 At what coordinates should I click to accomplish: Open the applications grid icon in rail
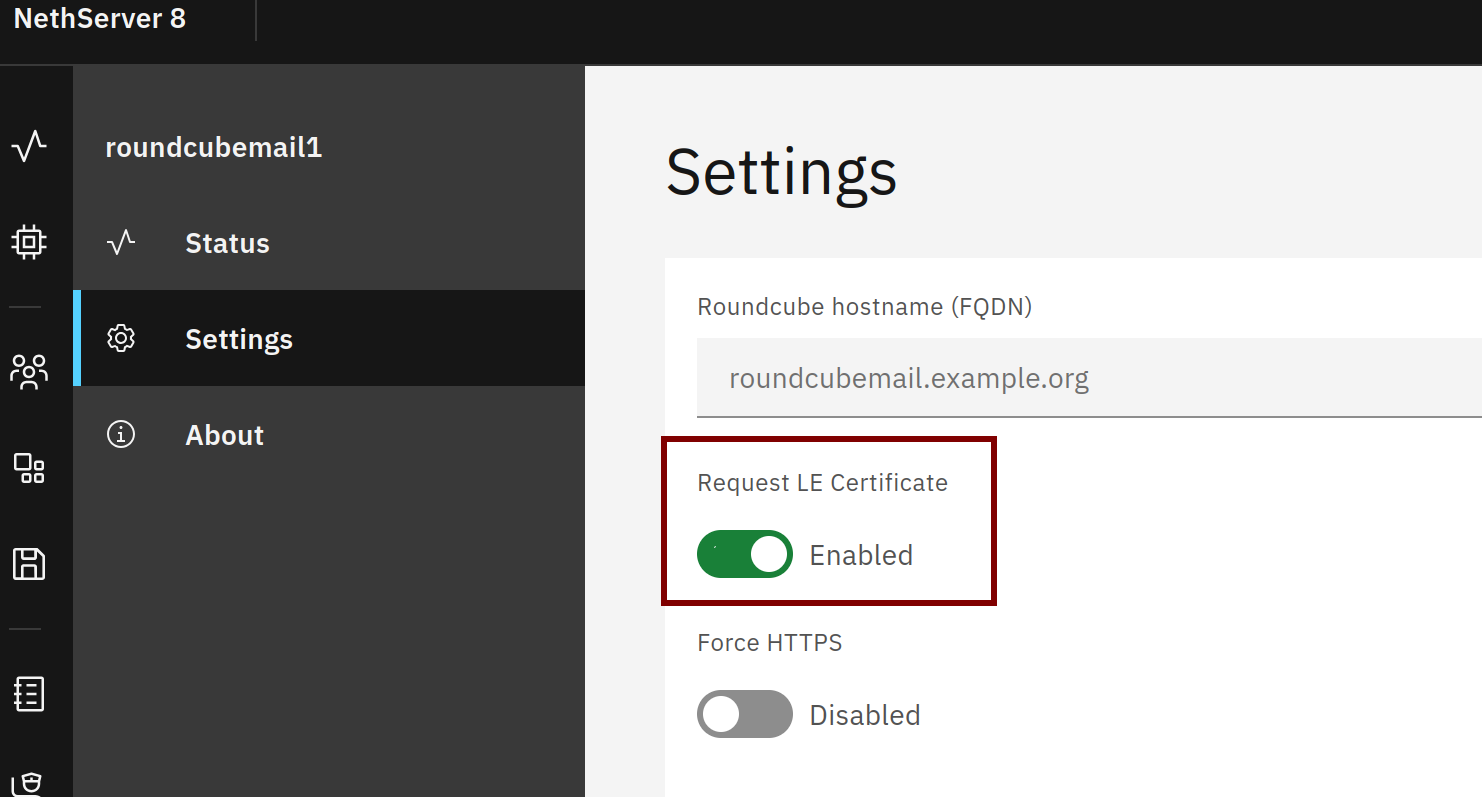[x=29, y=468]
